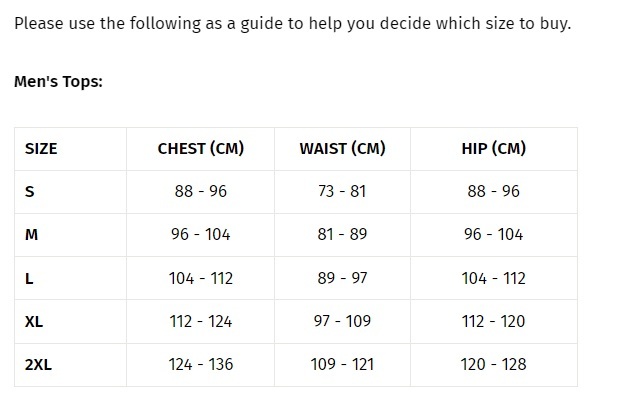This screenshot has width=642, height=415.
Task: Select the chest measurement for size L
Action: (x=201, y=279)
